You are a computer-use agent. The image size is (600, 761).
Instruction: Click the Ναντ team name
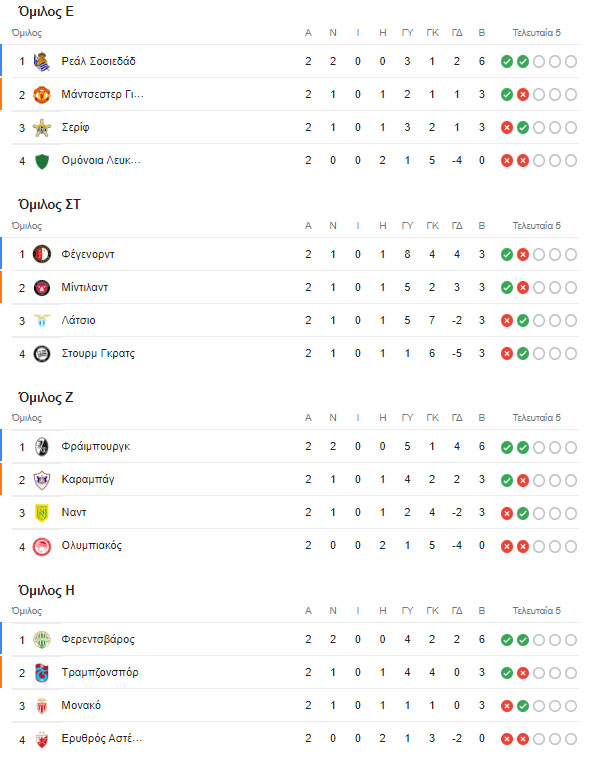74,512
